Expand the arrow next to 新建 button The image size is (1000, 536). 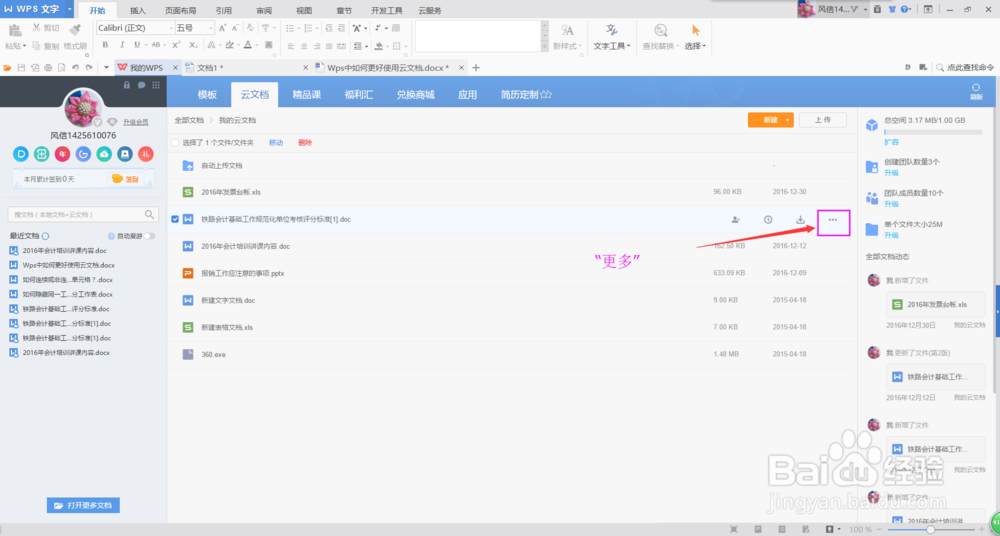[788, 120]
